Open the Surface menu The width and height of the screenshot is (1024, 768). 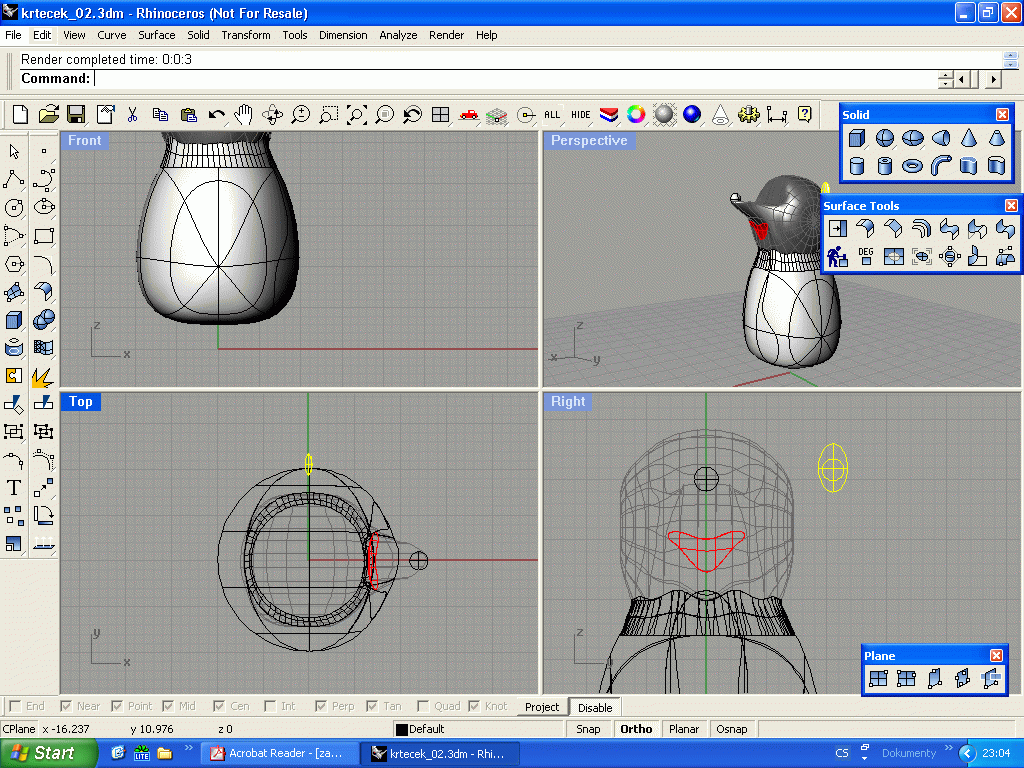(157, 35)
